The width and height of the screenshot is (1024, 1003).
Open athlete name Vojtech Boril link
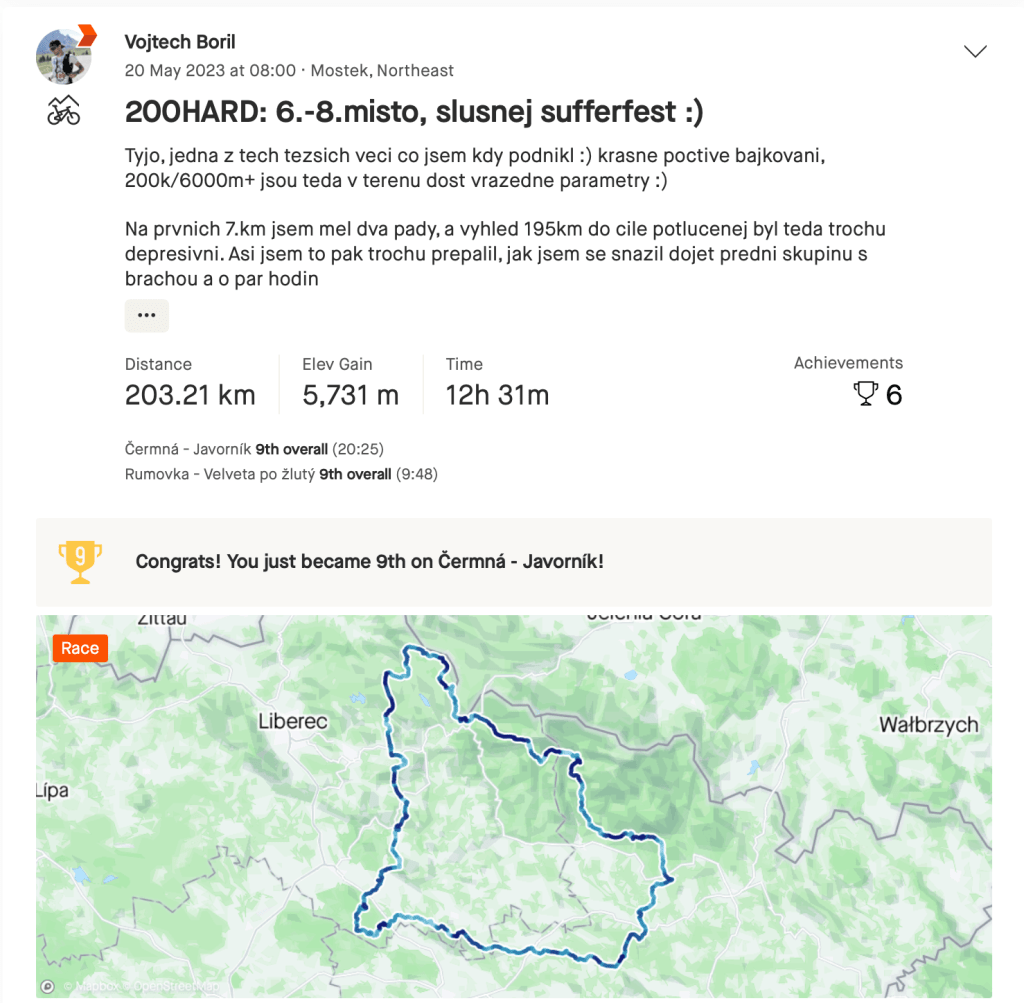click(179, 42)
